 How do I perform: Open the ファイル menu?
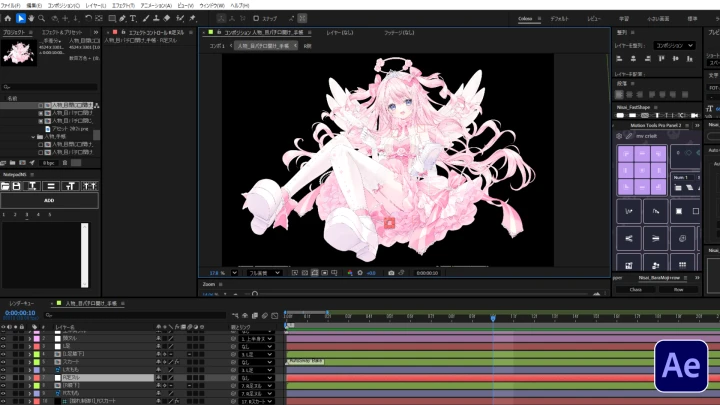pyautogui.click(x=10, y=6)
